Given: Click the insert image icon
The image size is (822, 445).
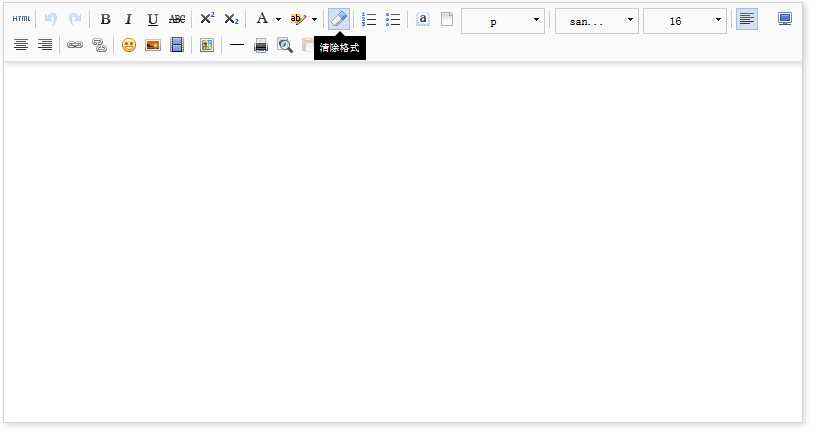Looking at the screenshot, I should (x=153, y=46).
